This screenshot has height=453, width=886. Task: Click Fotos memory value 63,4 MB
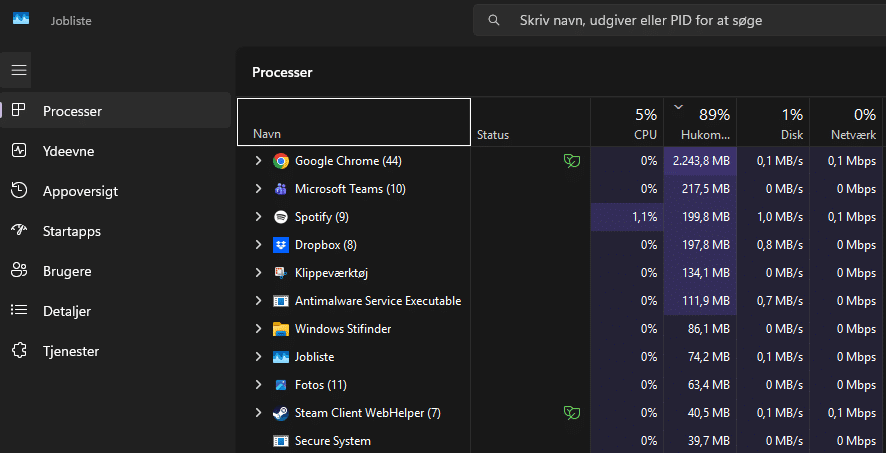tap(709, 385)
